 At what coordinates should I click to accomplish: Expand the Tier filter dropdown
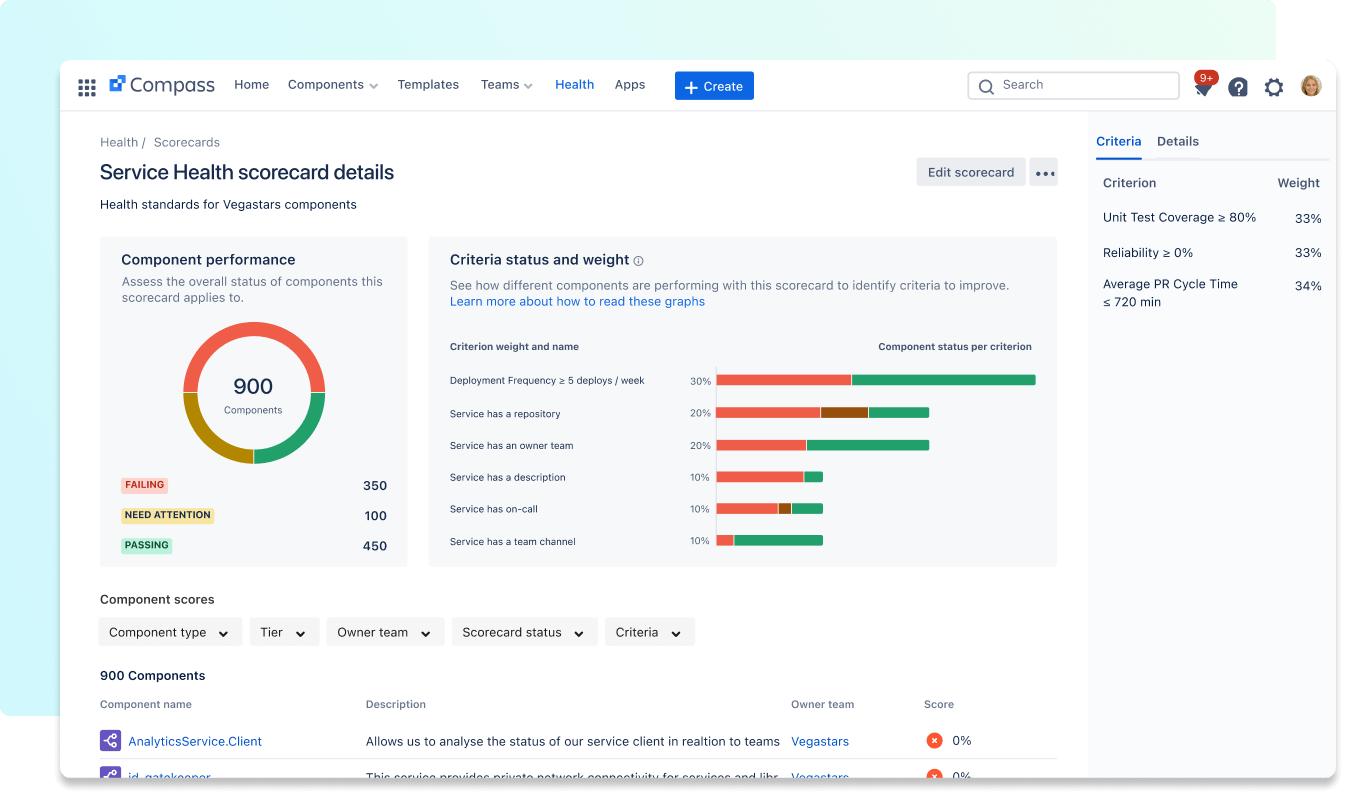tap(285, 632)
